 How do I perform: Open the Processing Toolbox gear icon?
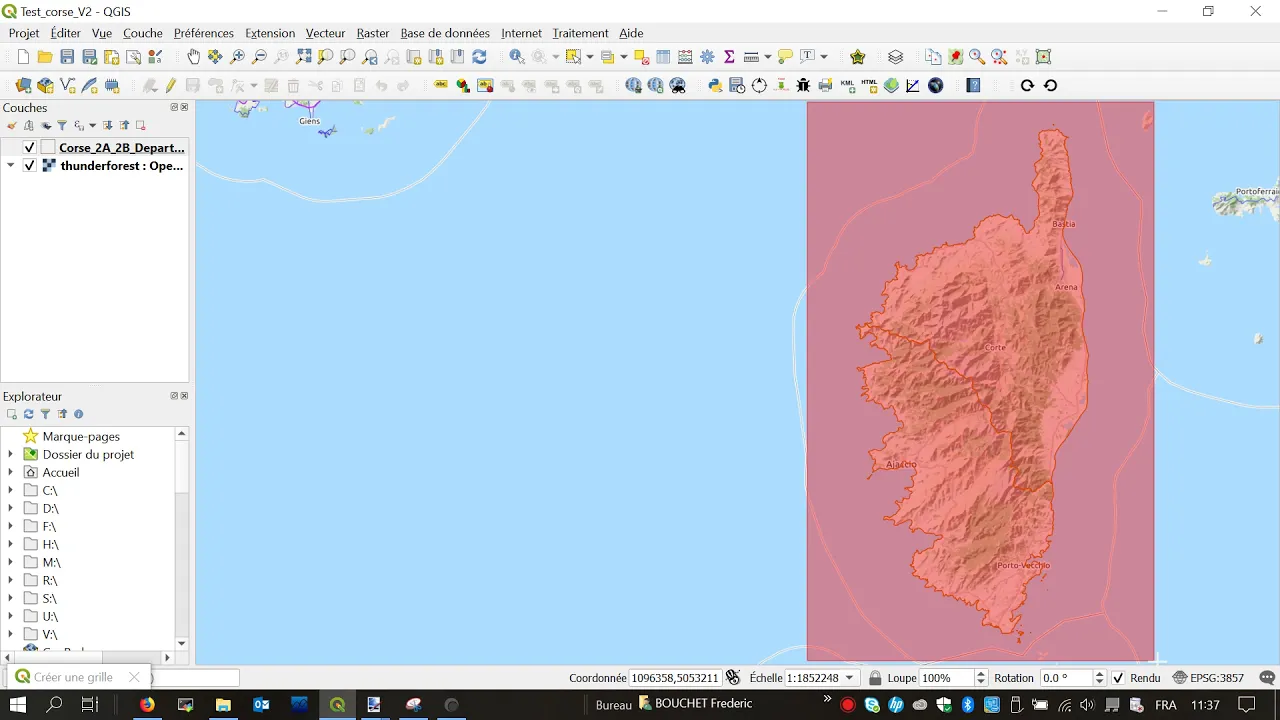coord(707,57)
